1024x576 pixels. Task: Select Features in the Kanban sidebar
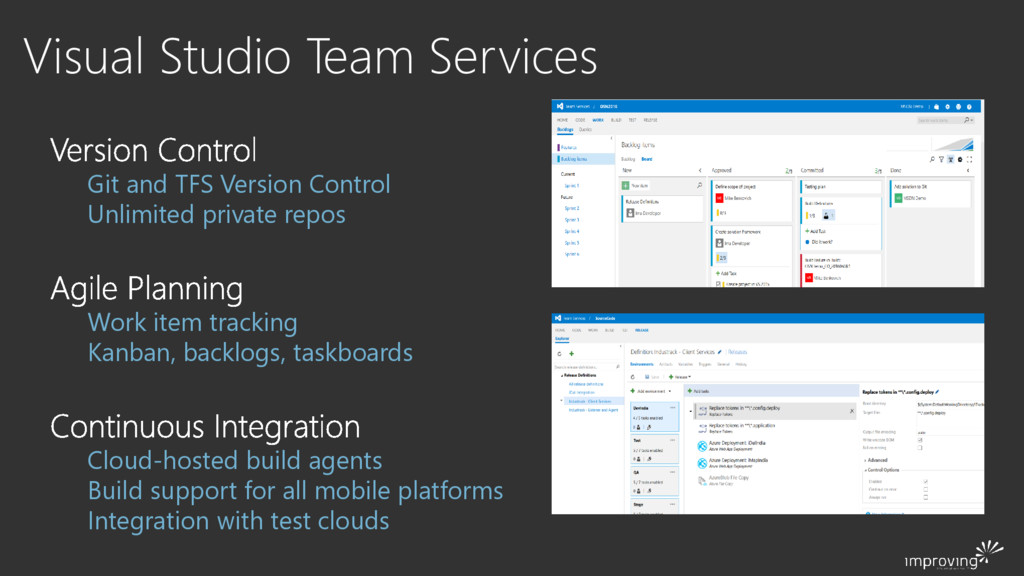[x=569, y=148]
